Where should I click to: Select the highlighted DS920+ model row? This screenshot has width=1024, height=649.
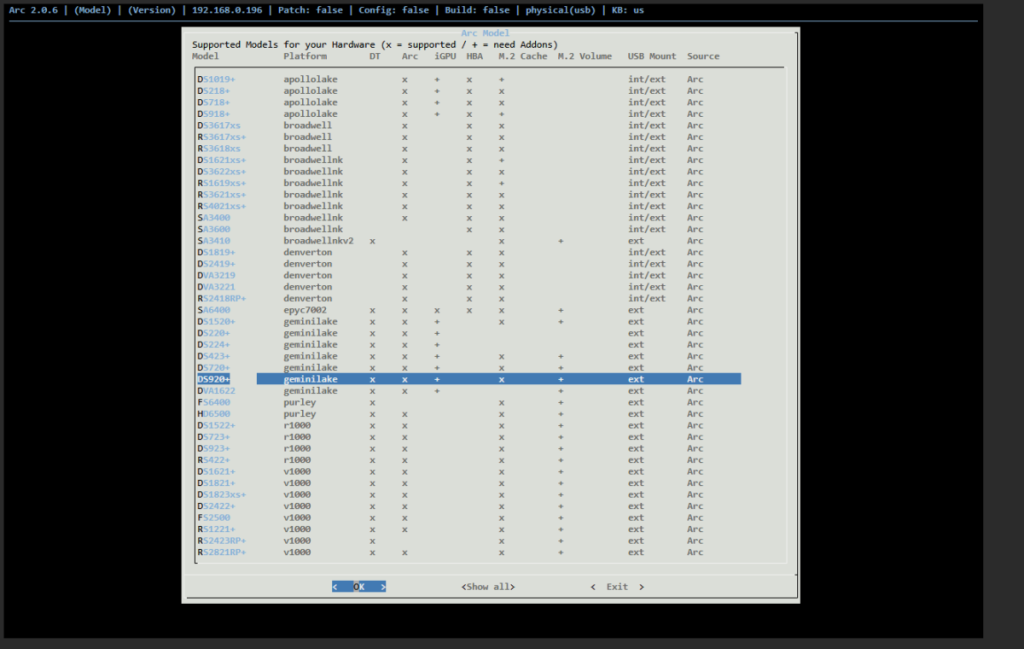point(214,380)
